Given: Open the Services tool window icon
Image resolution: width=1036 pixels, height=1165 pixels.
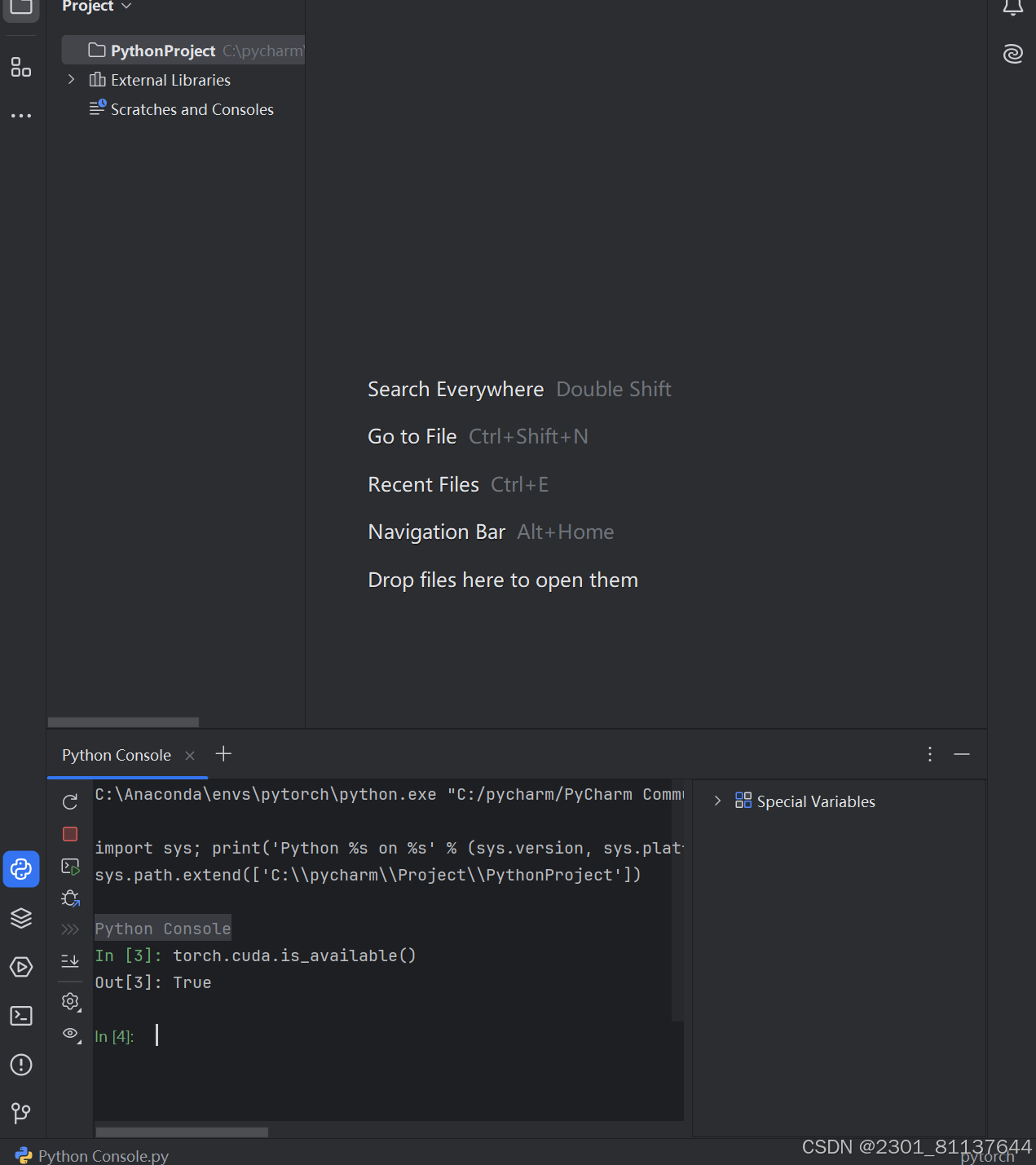Looking at the screenshot, I should [21, 967].
